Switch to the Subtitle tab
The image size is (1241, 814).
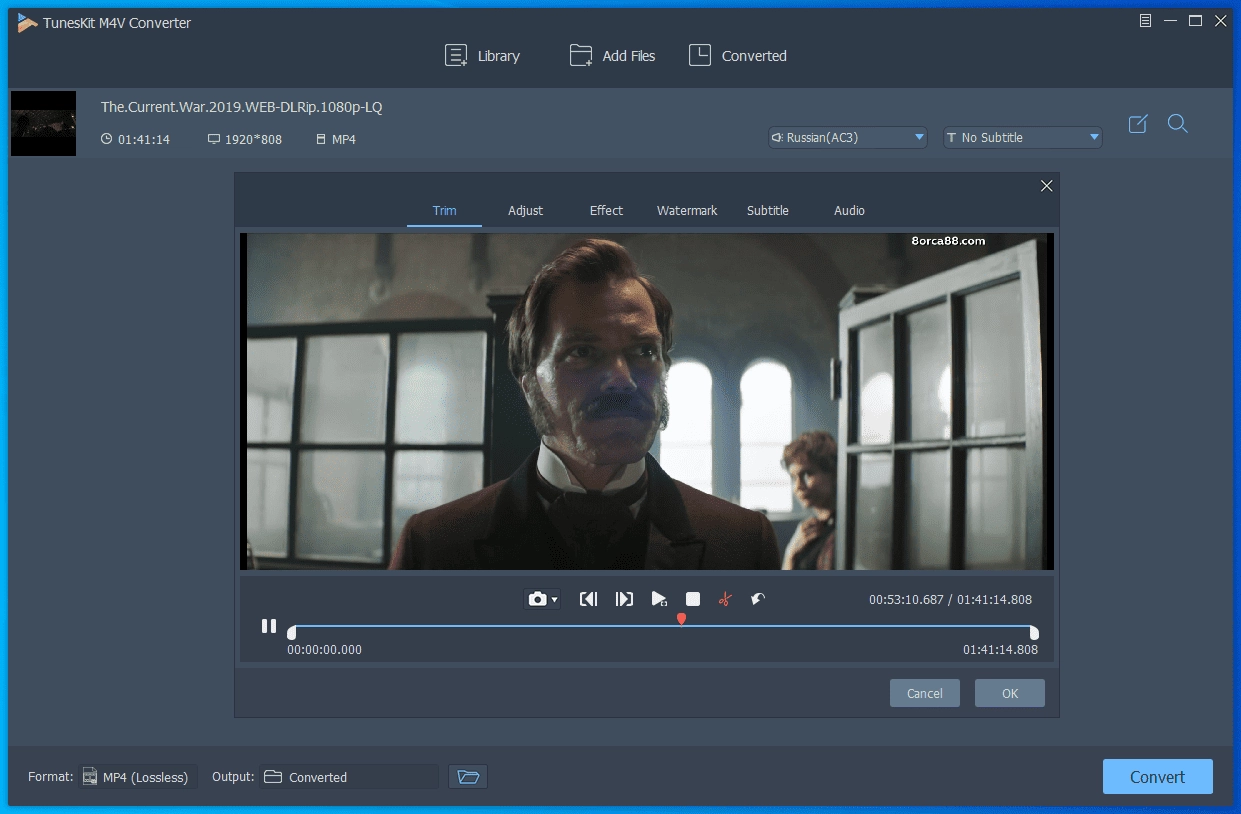tap(768, 211)
